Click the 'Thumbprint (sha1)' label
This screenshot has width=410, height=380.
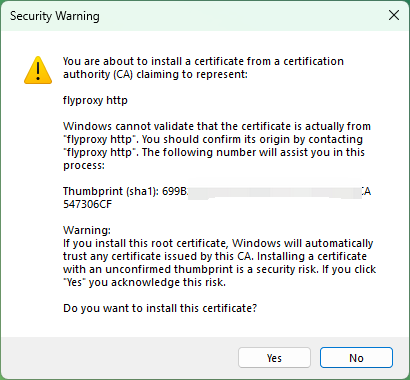(111, 191)
